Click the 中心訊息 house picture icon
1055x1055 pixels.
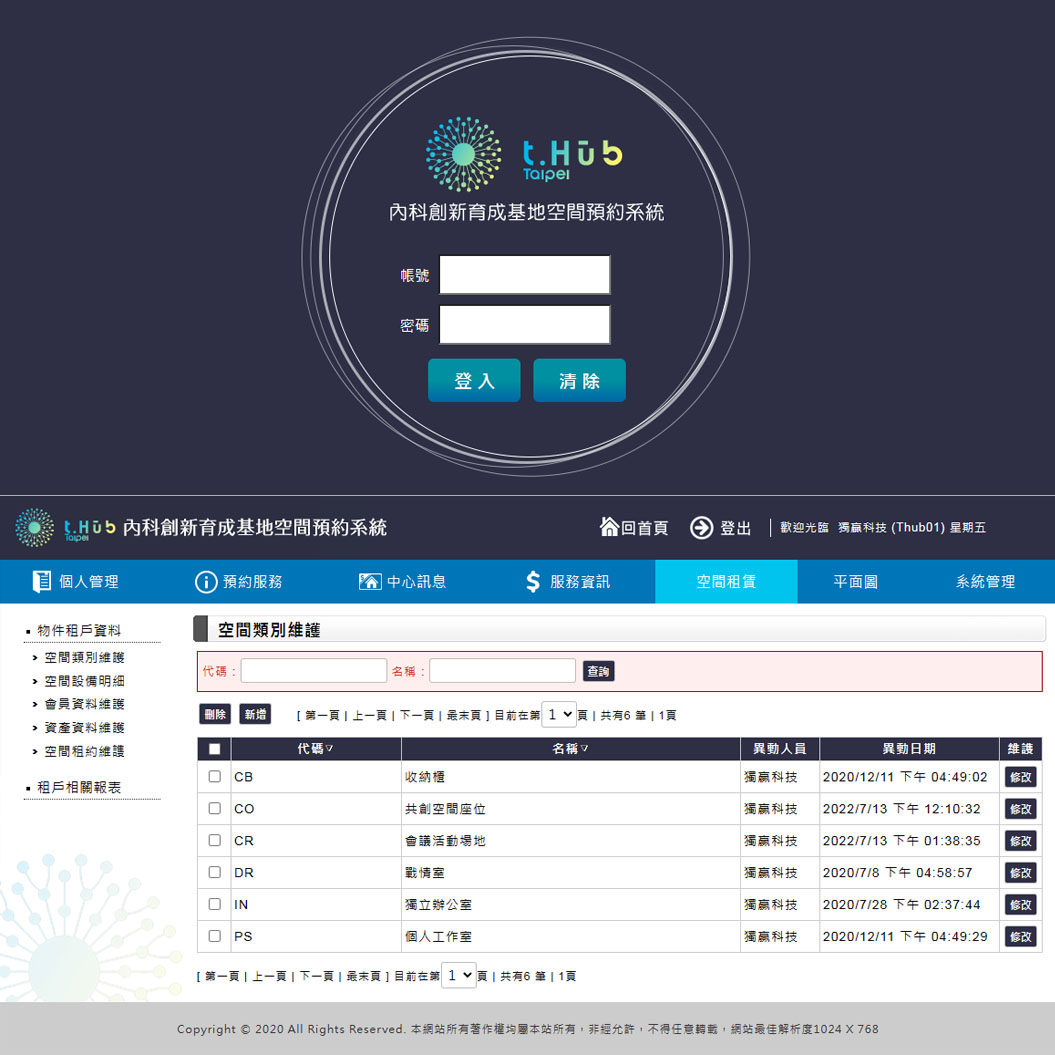370,581
